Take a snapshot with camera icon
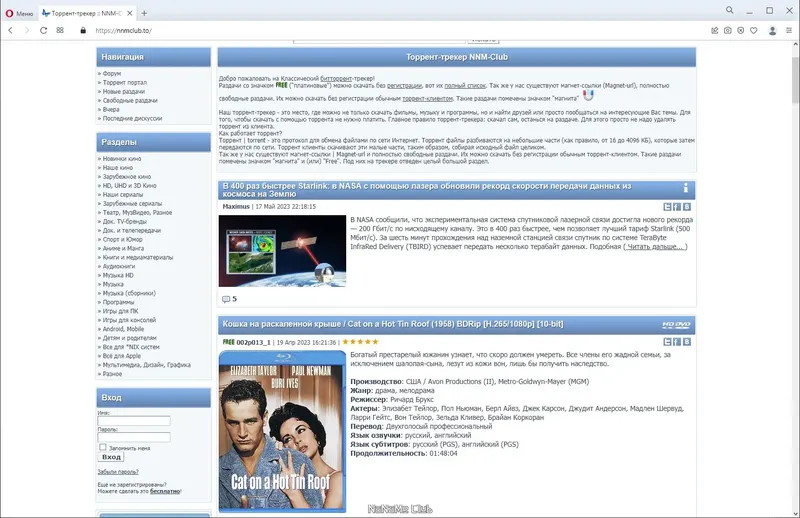Image resolution: width=800 pixels, height=518 pixels. click(728, 31)
